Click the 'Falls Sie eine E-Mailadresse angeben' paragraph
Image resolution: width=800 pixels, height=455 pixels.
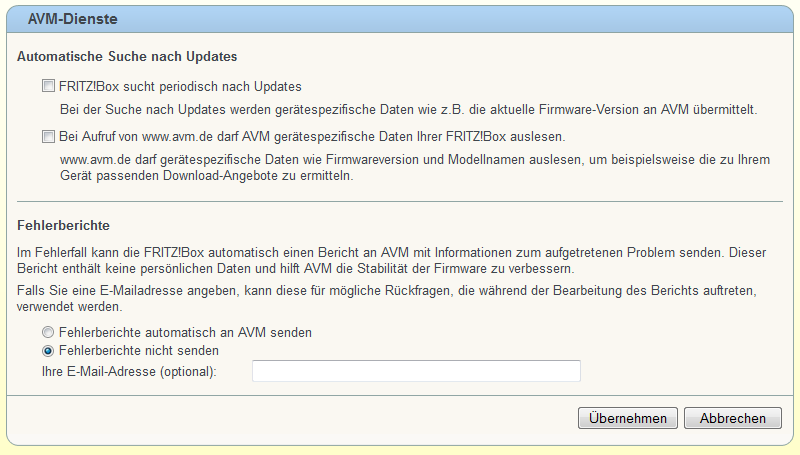(387, 298)
